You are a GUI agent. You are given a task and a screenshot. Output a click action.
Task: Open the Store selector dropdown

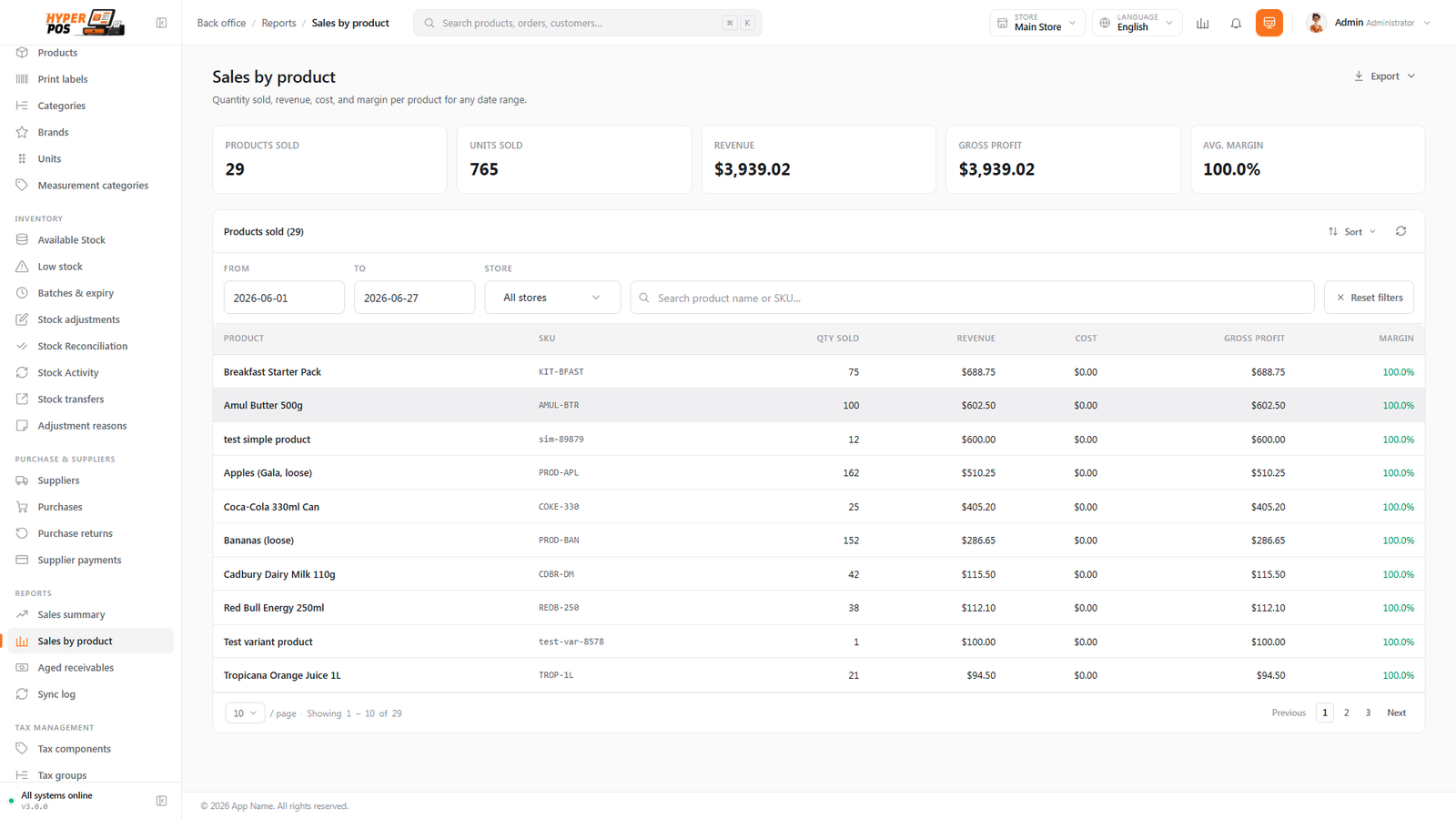tap(1037, 23)
